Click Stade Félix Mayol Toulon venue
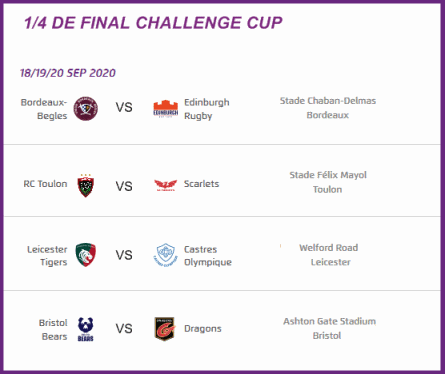The image size is (445, 374). (328, 182)
